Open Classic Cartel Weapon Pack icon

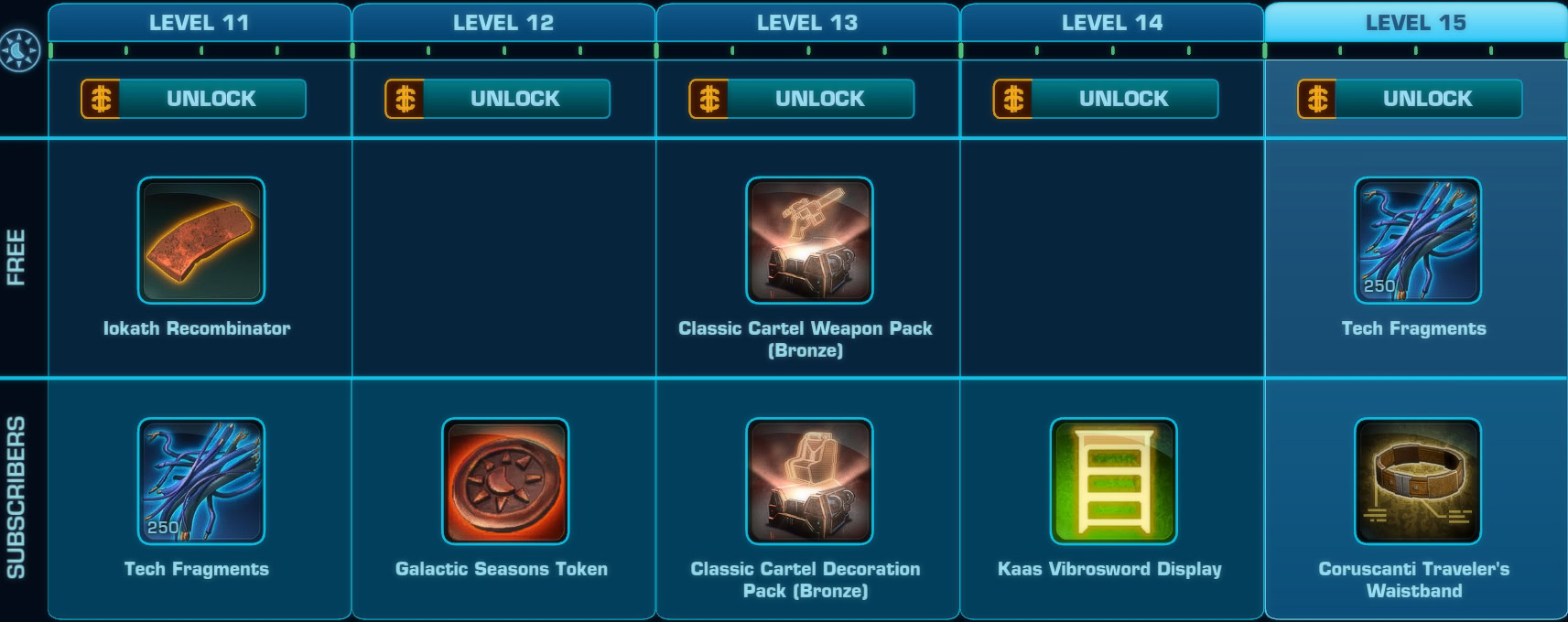pos(809,241)
